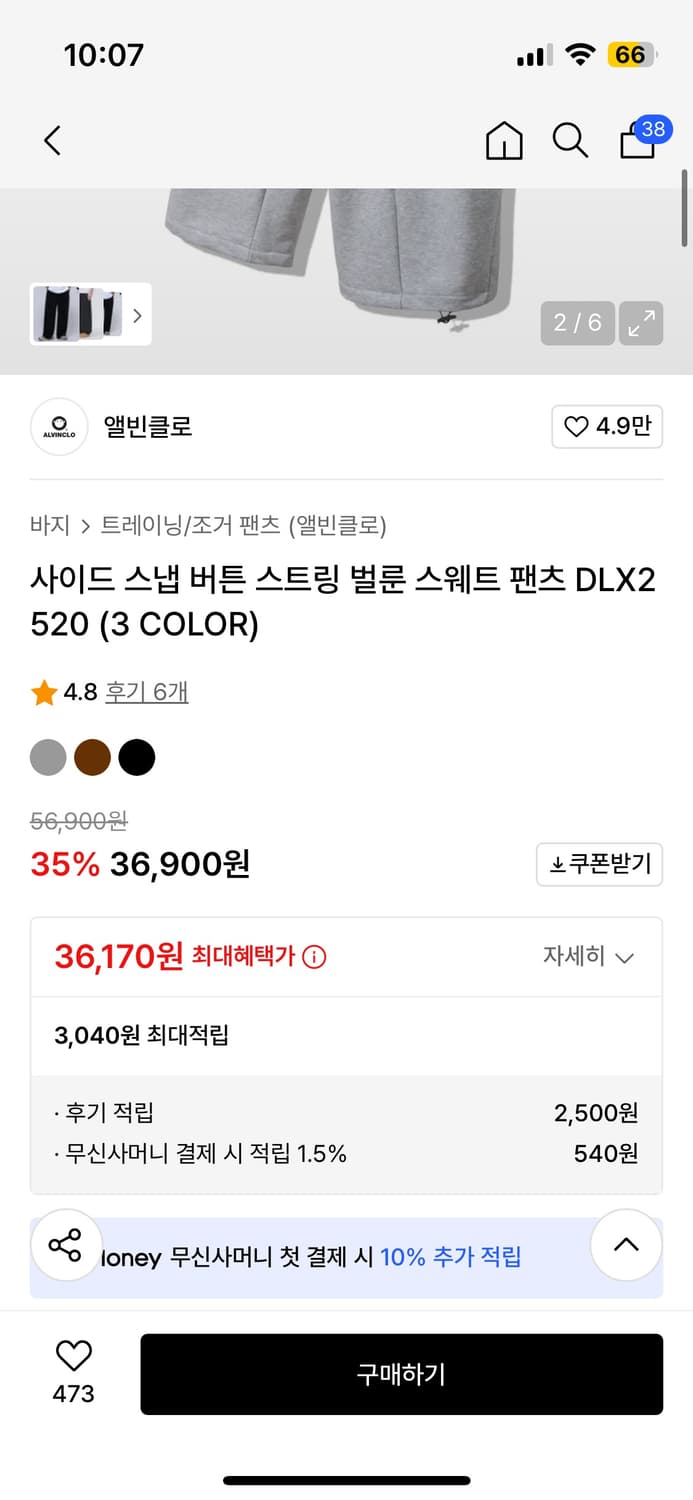Download coupons with 쿠폰받기
The width and height of the screenshot is (693, 1500).
coord(599,864)
